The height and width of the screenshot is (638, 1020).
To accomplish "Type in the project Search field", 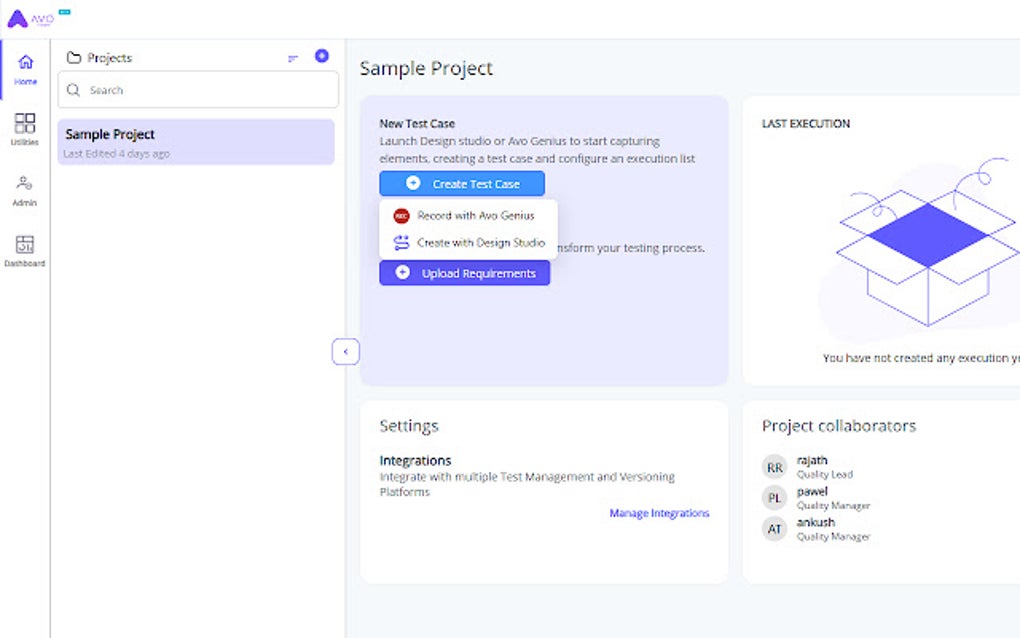I will click(x=207, y=90).
